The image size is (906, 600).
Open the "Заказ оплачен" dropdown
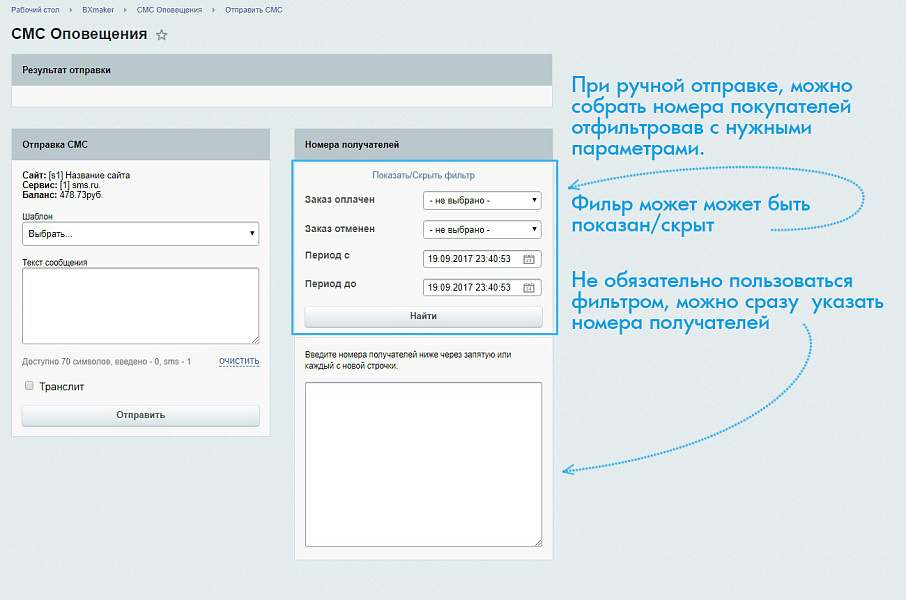click(481, 201)
